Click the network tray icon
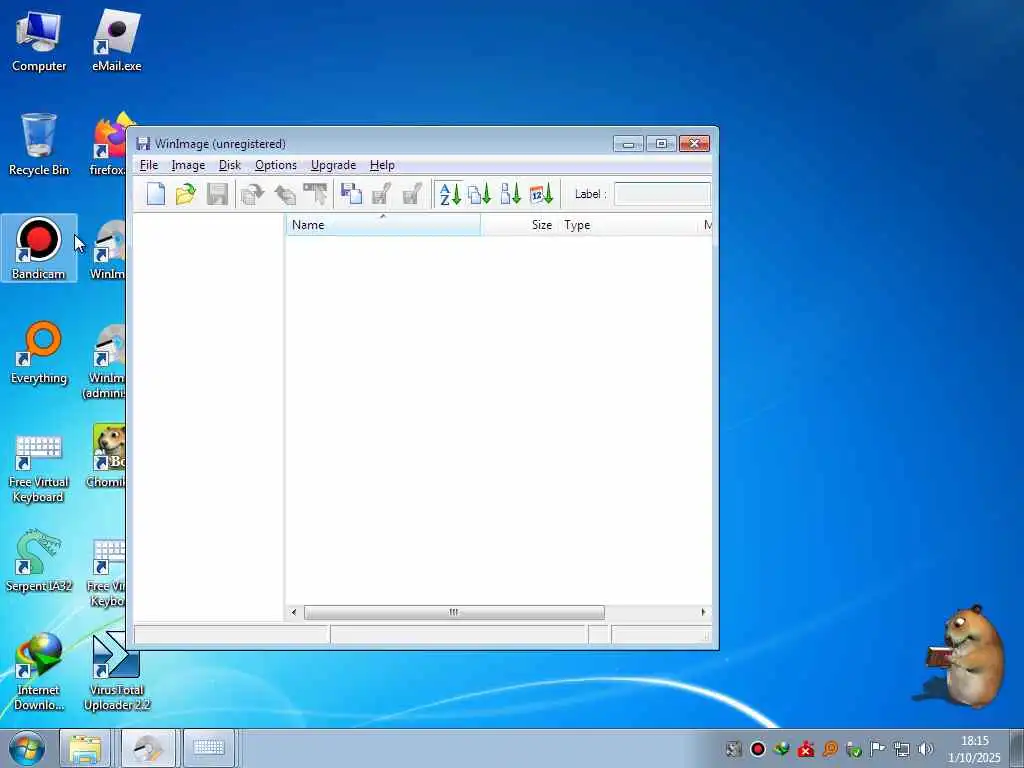The width and height of the screenshot is (1024, 768). click(902, 749)
